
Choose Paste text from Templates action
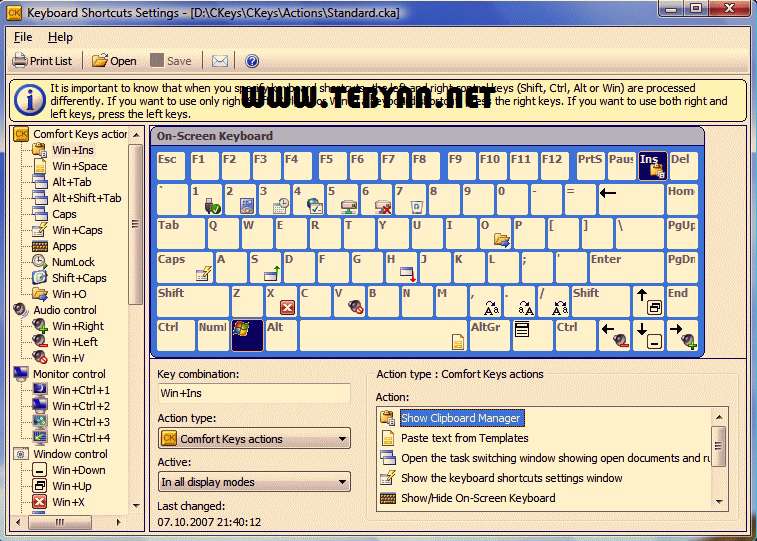coord(464,438)
